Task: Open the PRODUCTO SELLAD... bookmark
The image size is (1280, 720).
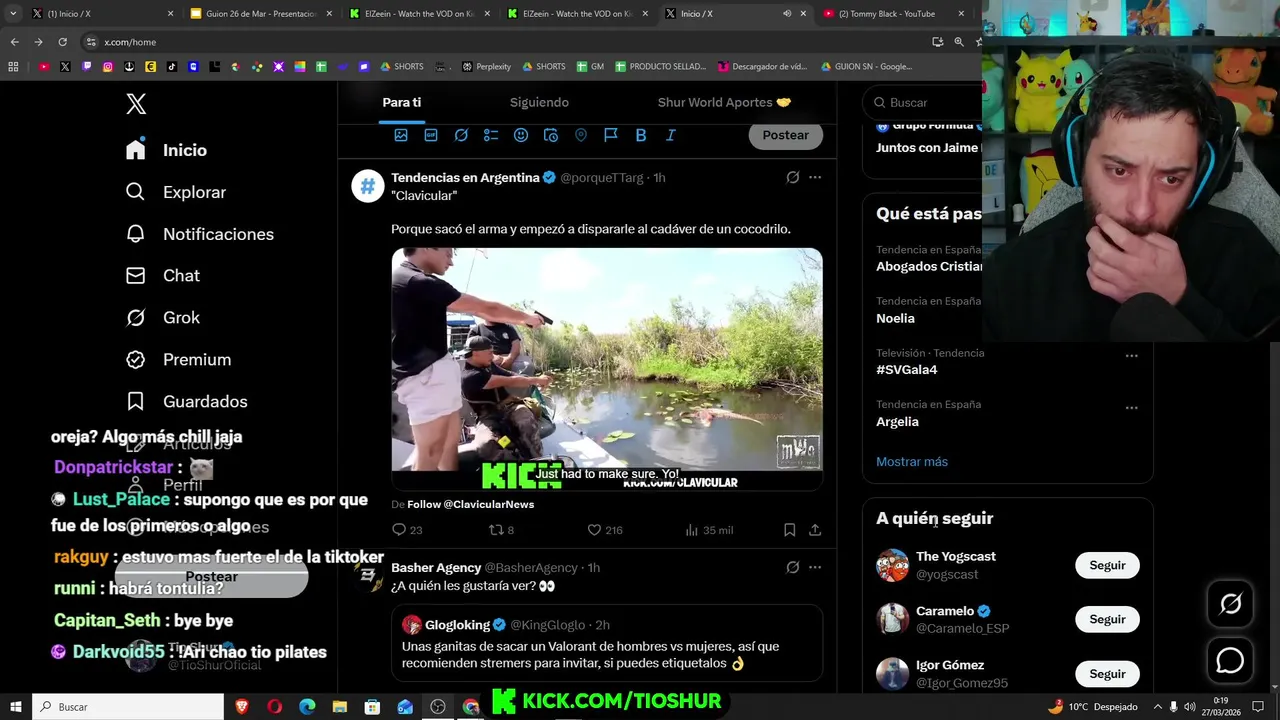Action: tap(660, 67)
